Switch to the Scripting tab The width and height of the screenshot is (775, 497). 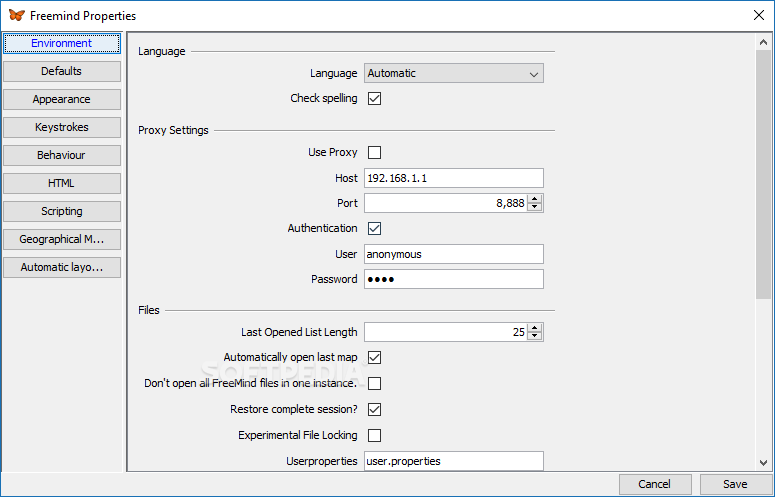point(62,211)
